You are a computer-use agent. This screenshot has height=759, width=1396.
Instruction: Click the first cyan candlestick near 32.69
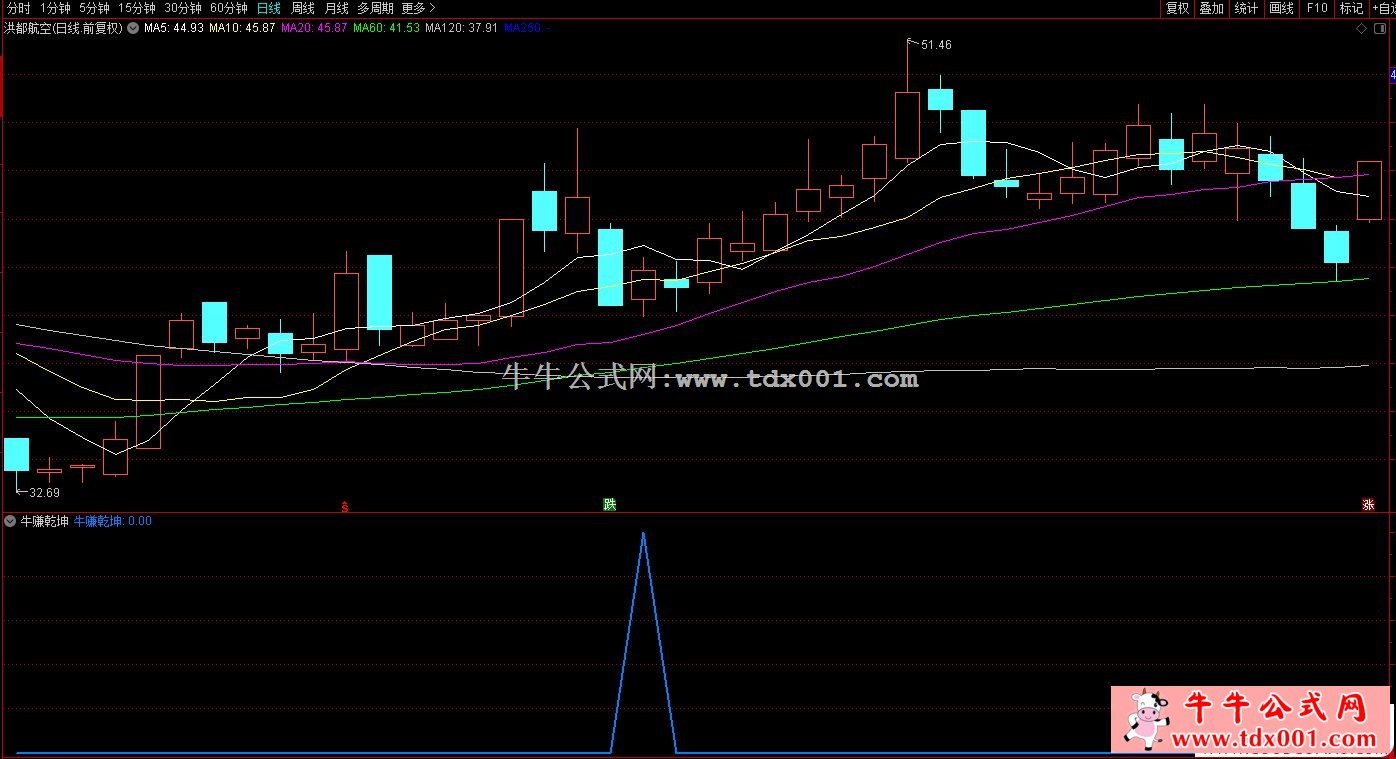tap(17, 454)
